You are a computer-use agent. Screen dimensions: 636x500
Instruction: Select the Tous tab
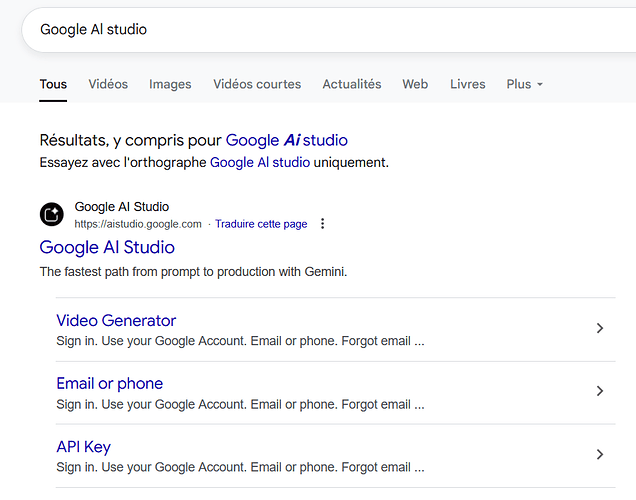53,84
